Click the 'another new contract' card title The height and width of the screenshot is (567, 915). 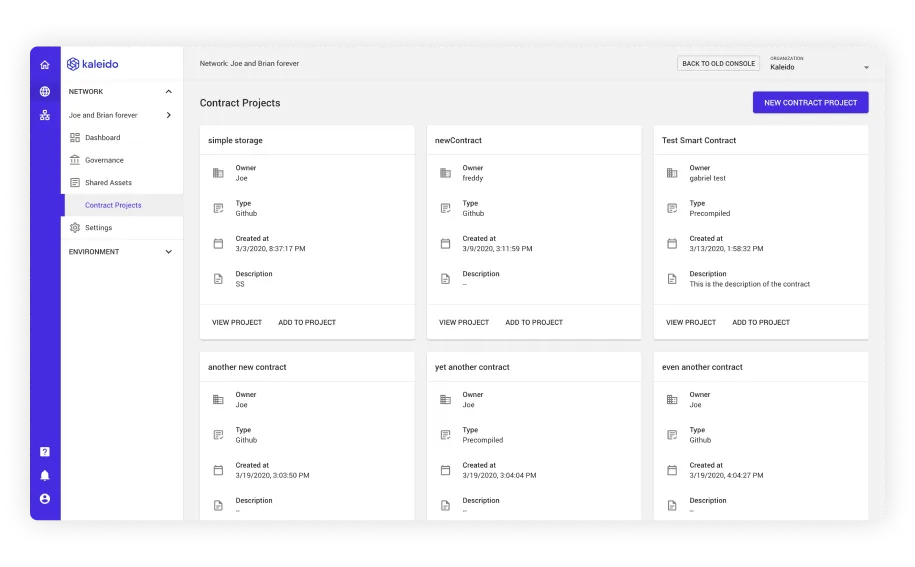click(x=247, y=368)
